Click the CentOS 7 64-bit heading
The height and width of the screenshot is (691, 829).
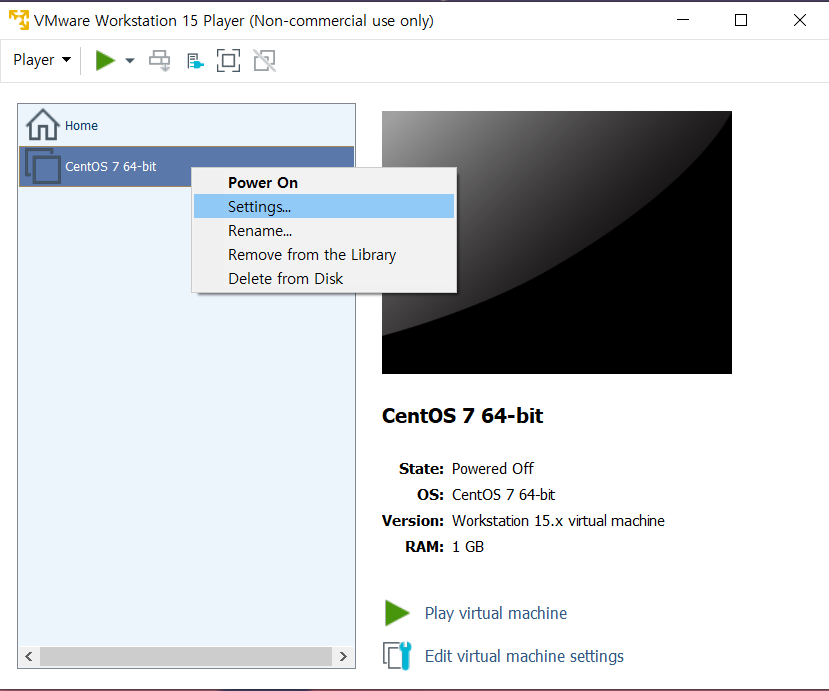point(463,416)
